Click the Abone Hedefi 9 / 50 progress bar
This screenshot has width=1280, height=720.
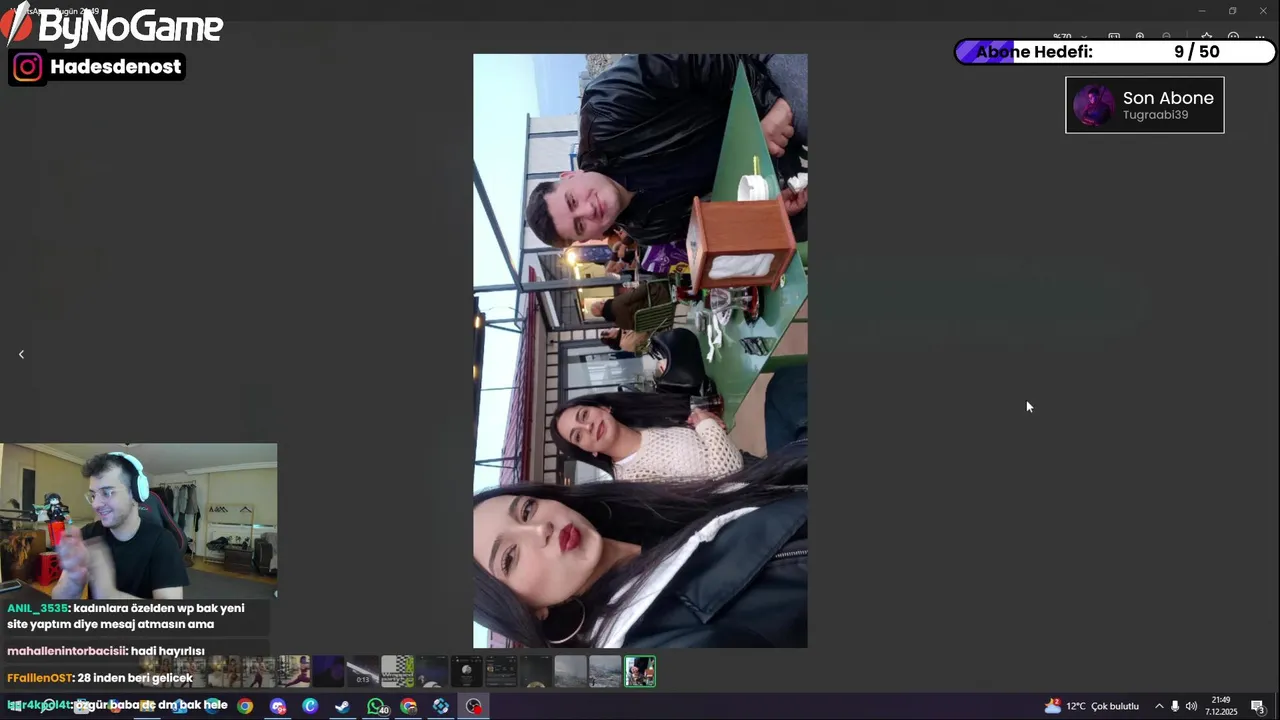(x=1116, y=52)
